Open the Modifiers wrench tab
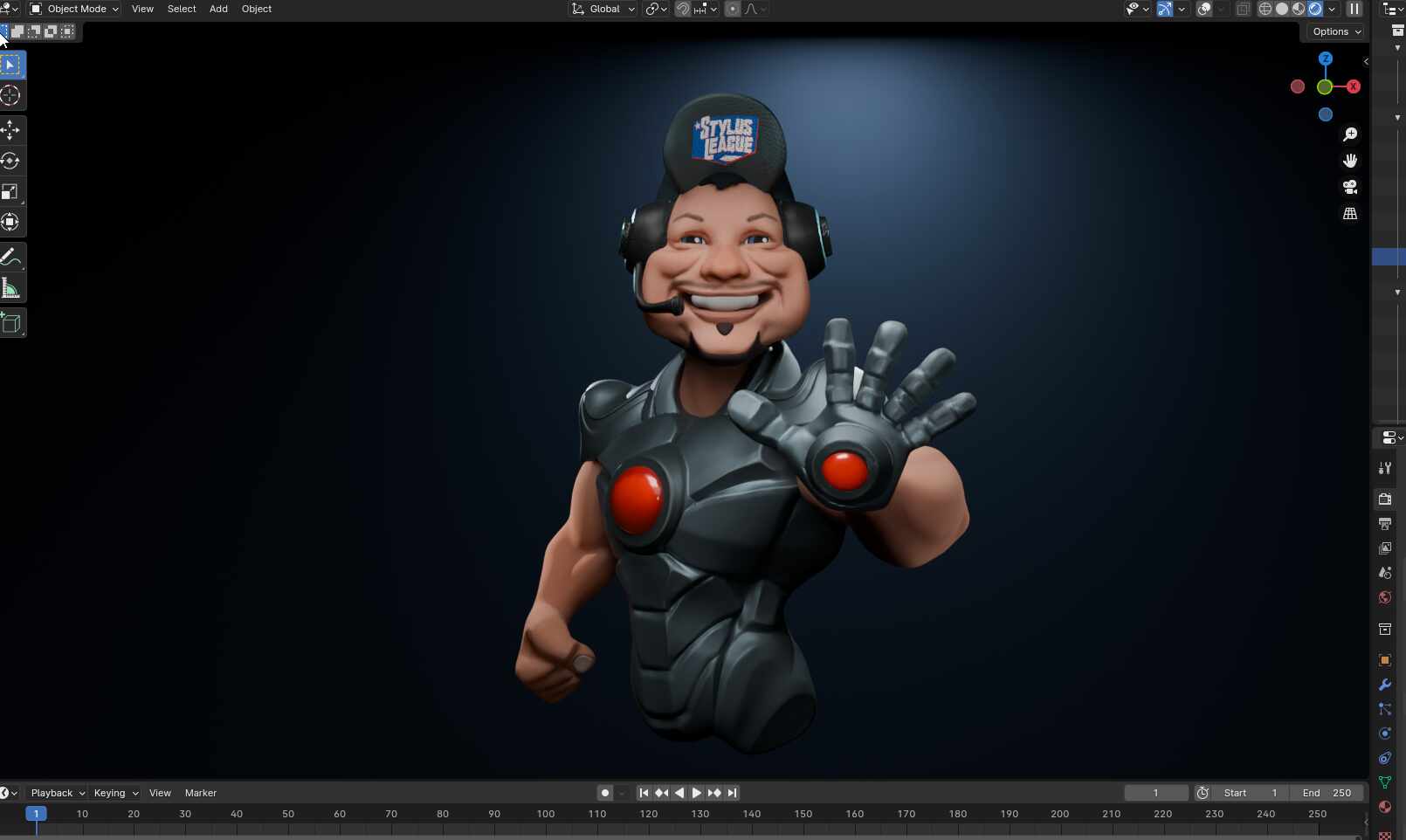This screenshot has height=840, width=1406. tap(1385, 685)
